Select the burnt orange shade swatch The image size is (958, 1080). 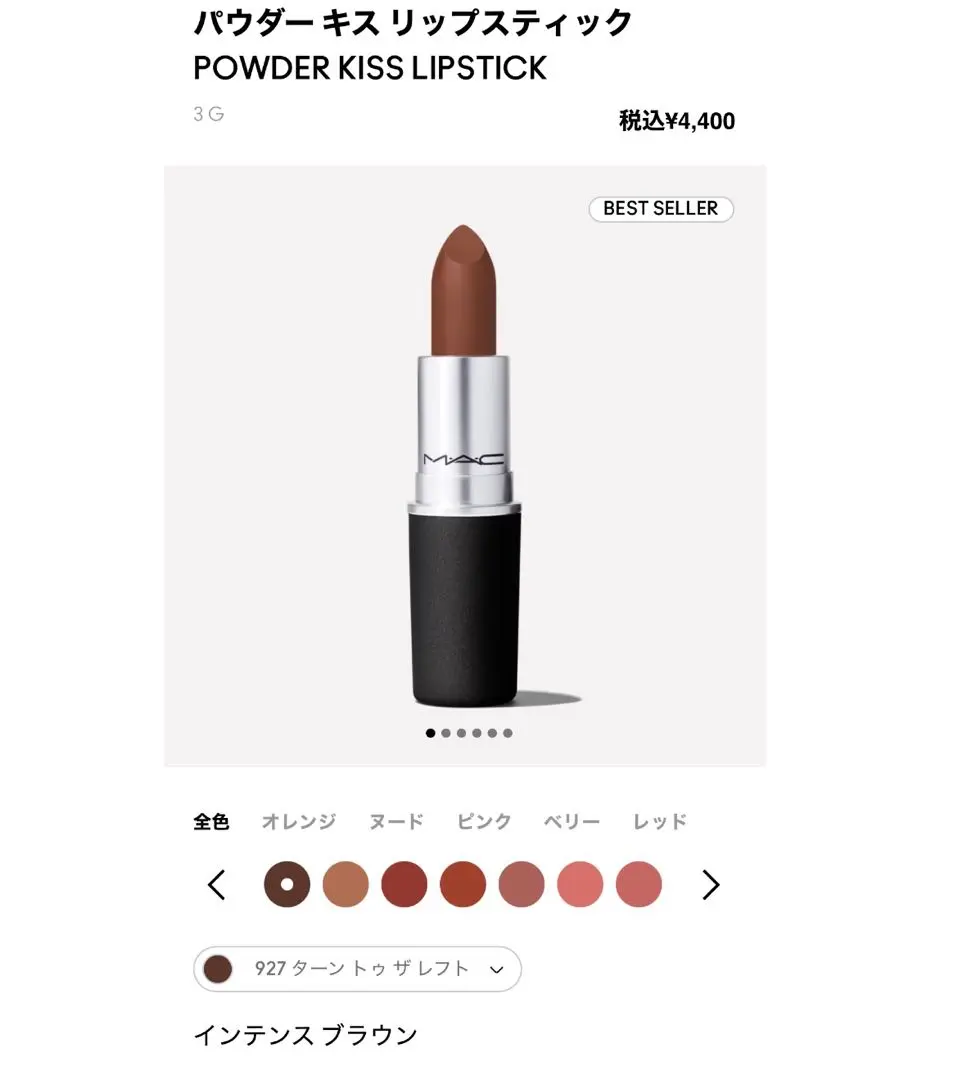463,884
